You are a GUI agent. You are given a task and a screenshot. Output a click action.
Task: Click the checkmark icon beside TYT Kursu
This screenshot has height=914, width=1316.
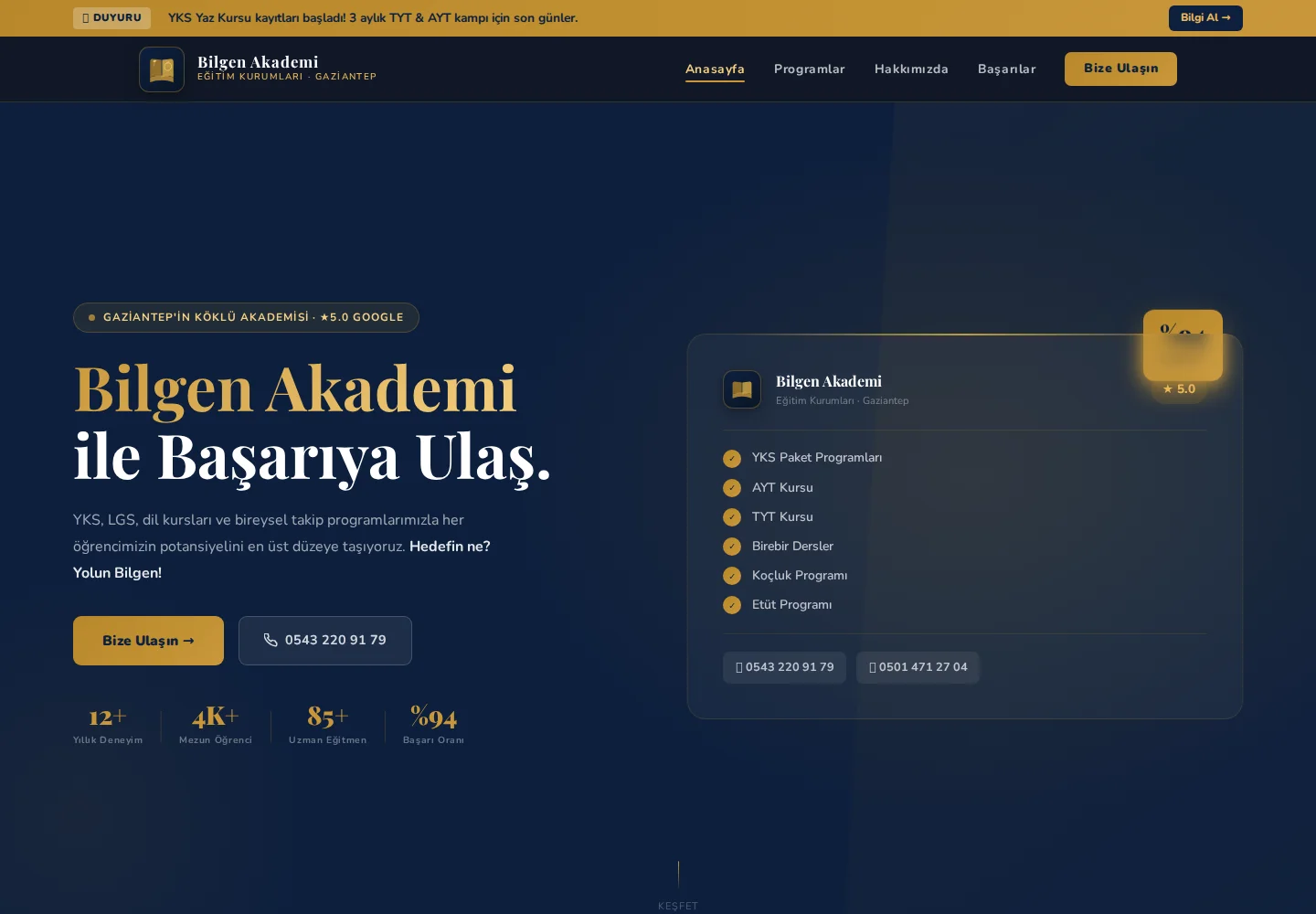tap(732, 517)
